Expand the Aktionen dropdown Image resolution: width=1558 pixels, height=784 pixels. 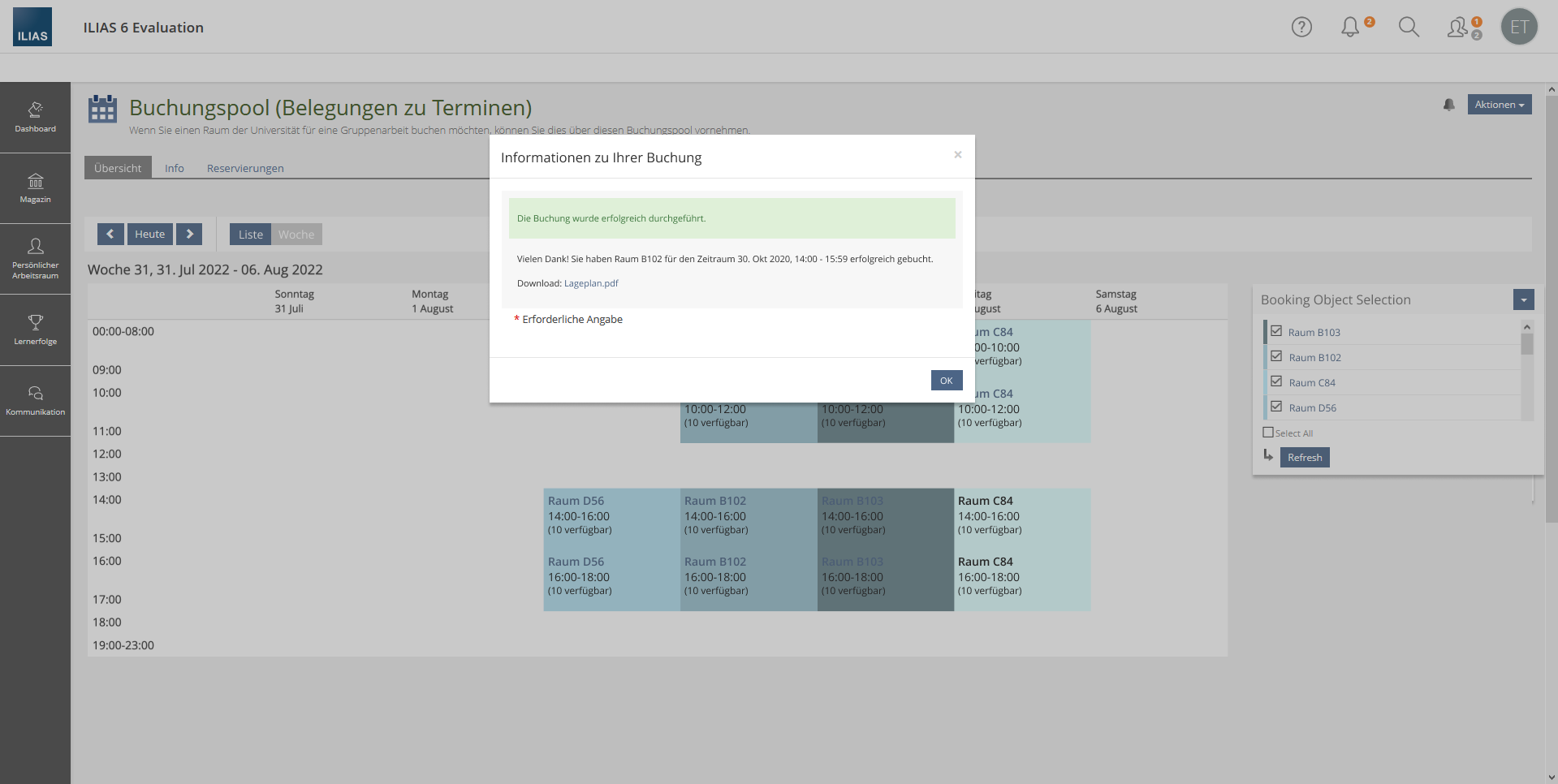1499,105
